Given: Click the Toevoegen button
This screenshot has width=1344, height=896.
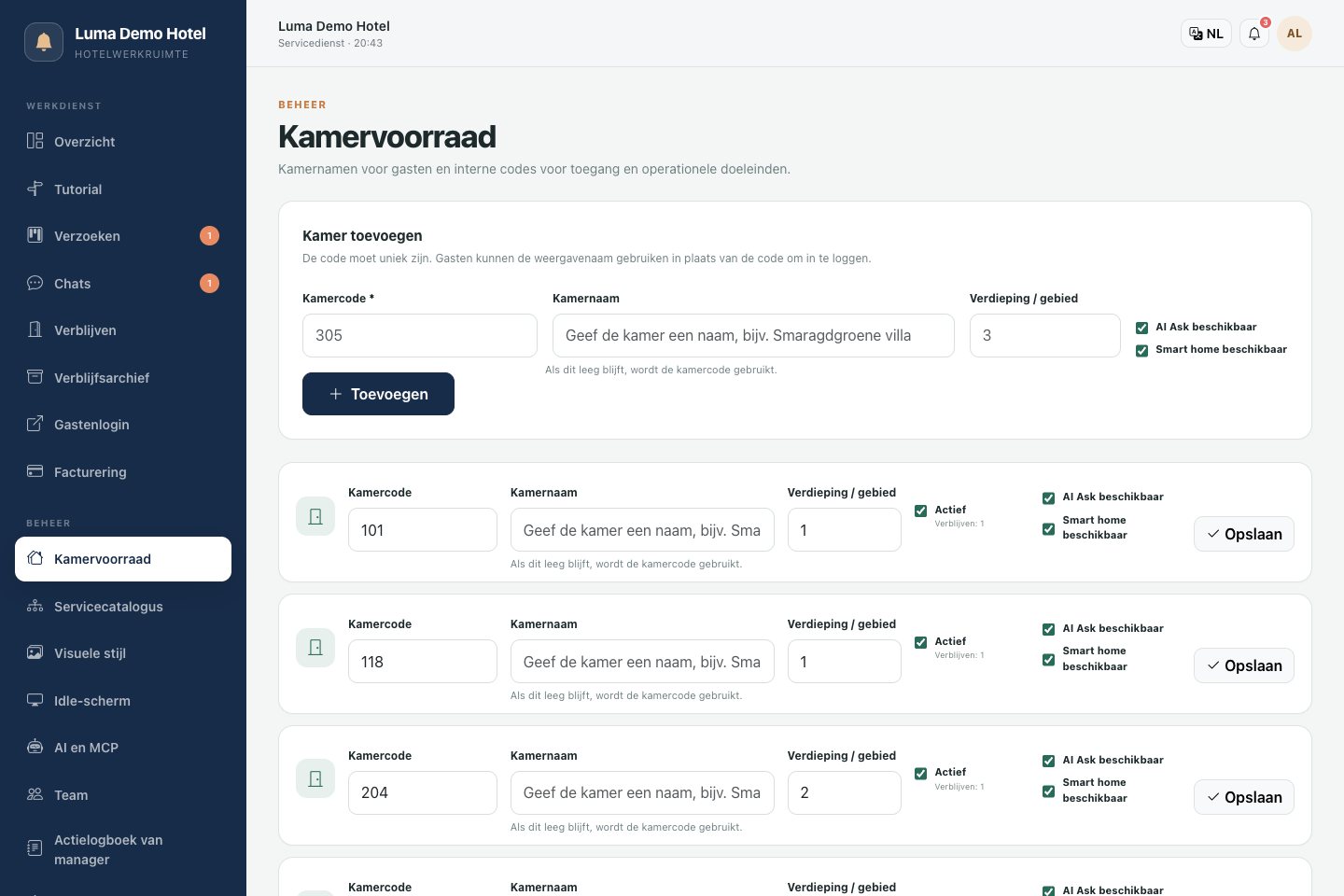Looking at the screenshot, I should [378, 394].
